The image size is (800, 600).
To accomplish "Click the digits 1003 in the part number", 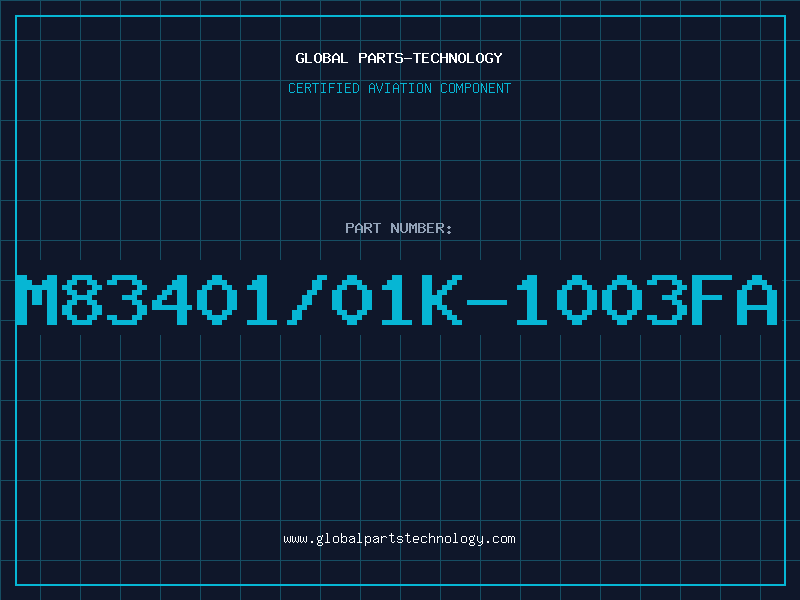I will pyautogui.click(x=601, y=300).
